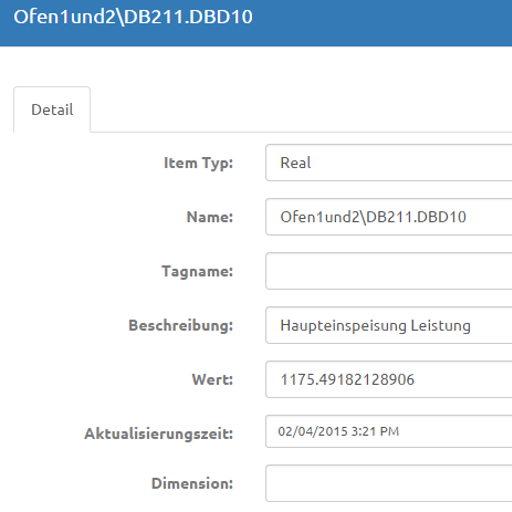The image size is (512, 512).
Task: Focus the Aktualisierungszeit field
Action: [389, 431]
